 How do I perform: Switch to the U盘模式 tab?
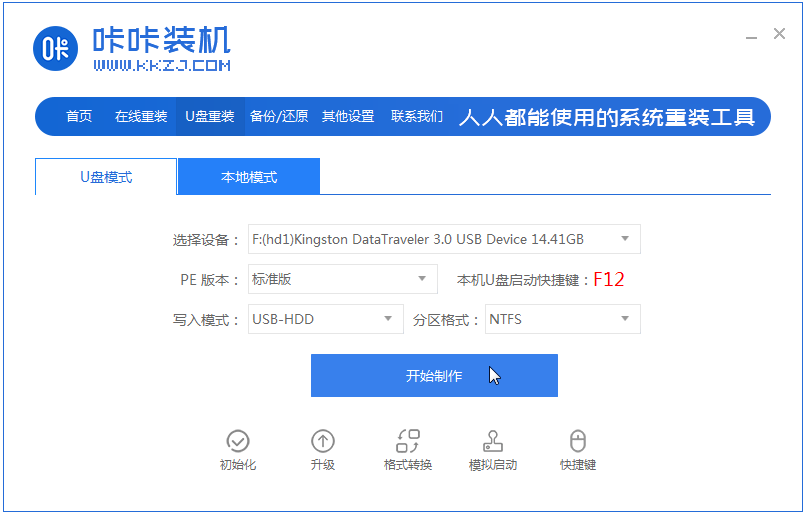(x=106, y=177)
